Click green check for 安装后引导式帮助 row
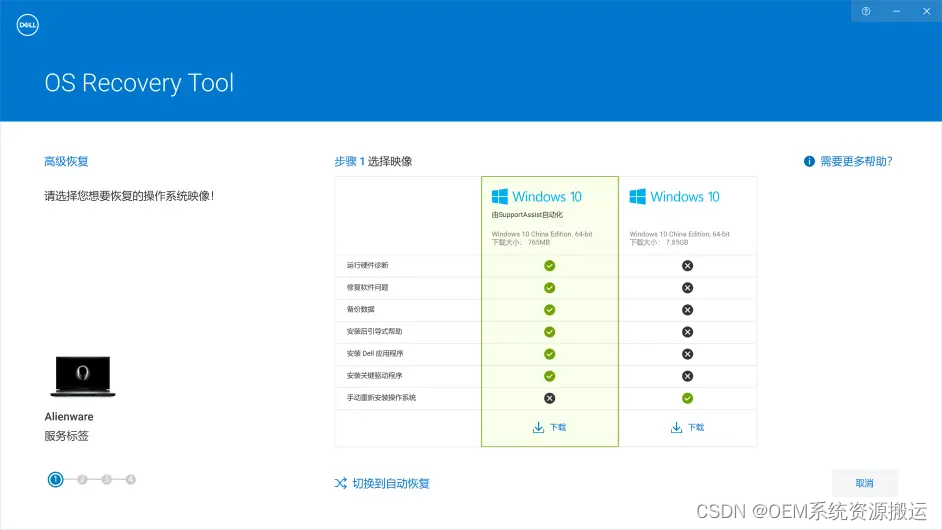The width and height of the screenshot is (942, 530). [x=550, y=332]
